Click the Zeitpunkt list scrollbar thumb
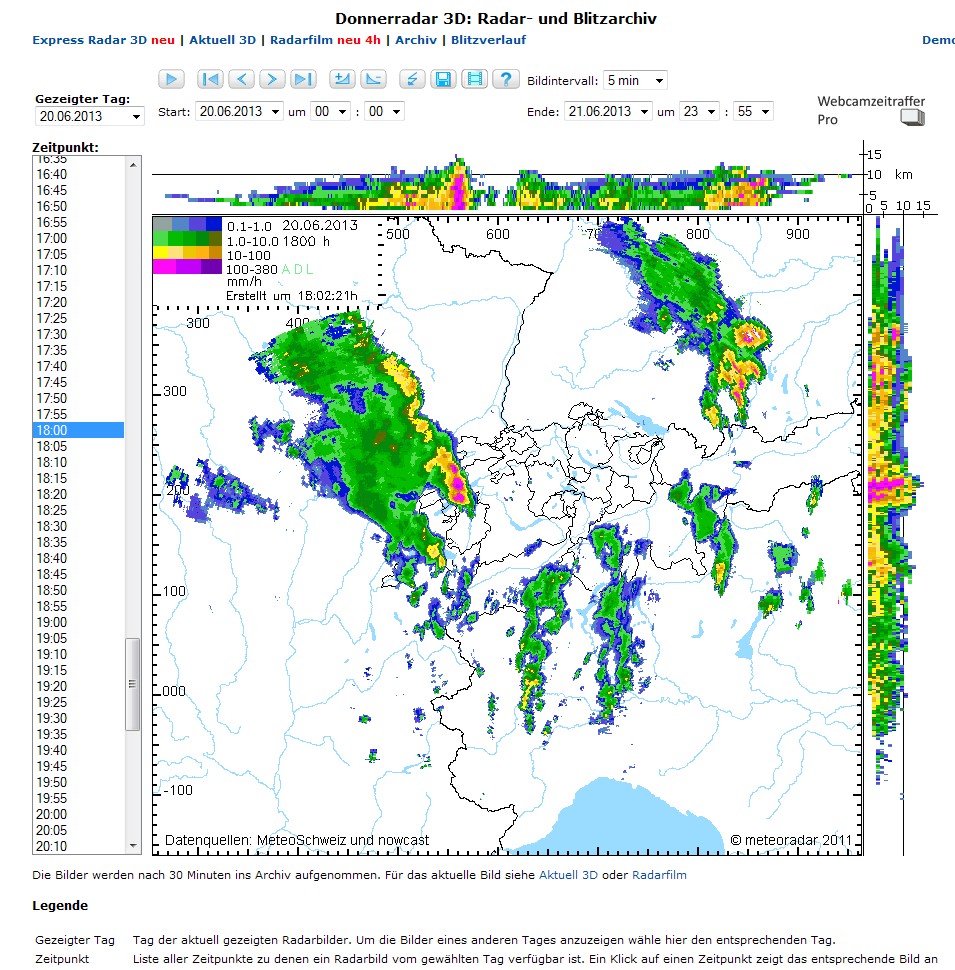This screenshot has width=955, height=970. pos(132,684)
